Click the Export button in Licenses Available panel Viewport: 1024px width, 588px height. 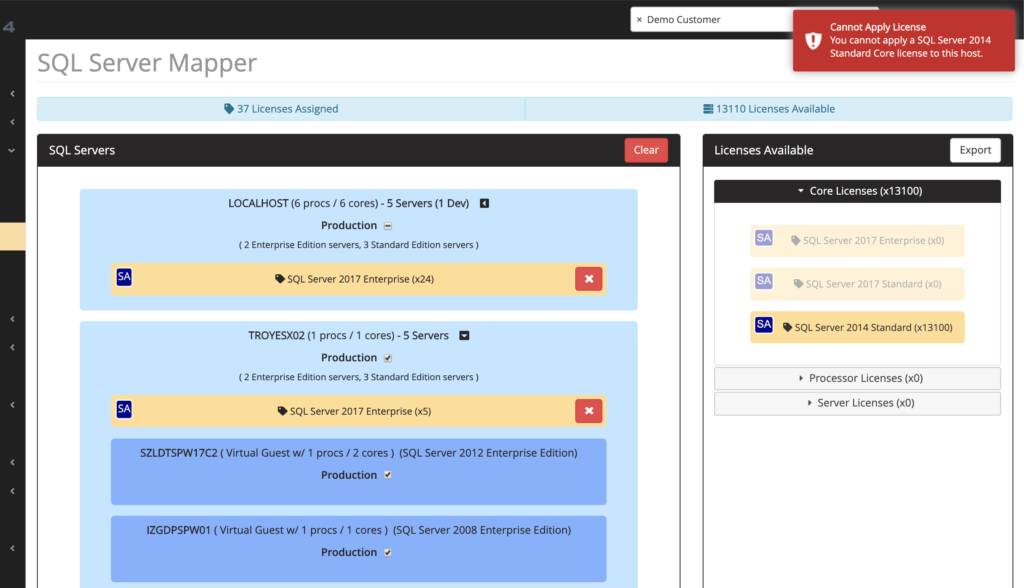click(975, 149)
